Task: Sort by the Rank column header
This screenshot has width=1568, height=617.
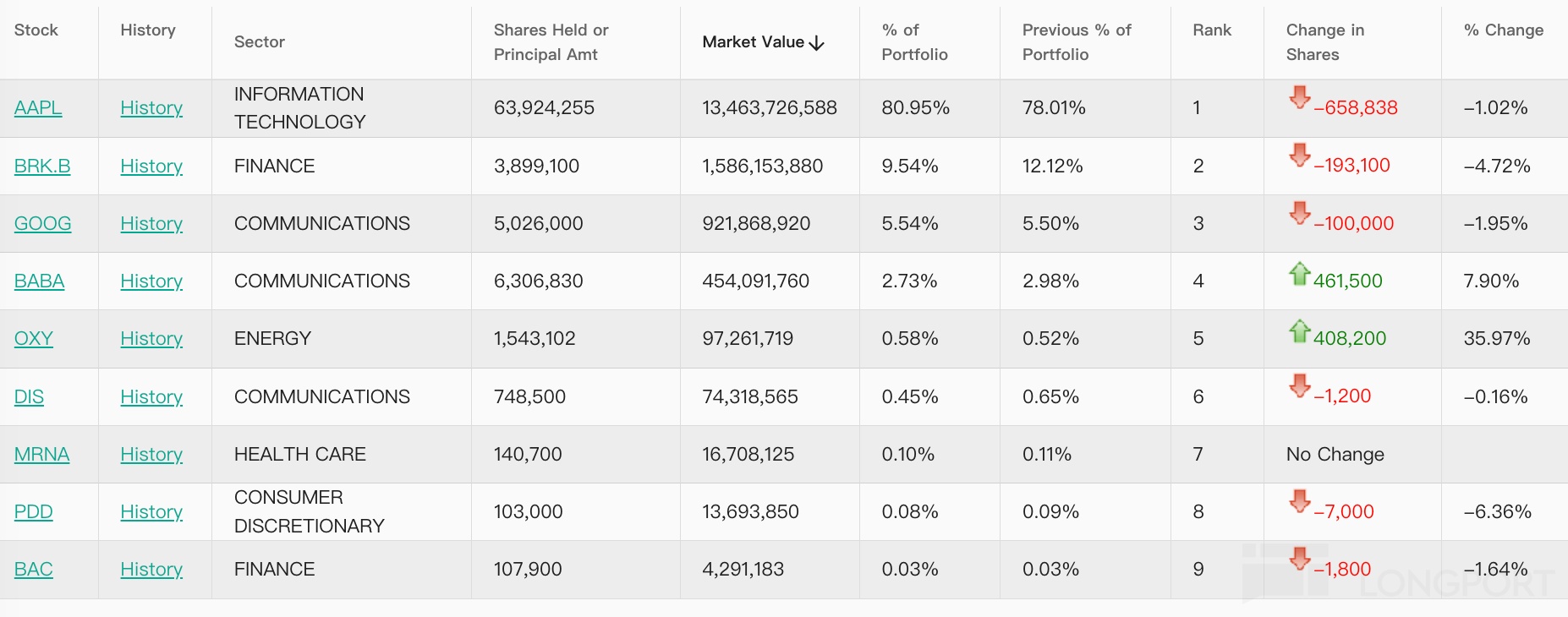Action: pyautogui.click(x=1212, y=30)
